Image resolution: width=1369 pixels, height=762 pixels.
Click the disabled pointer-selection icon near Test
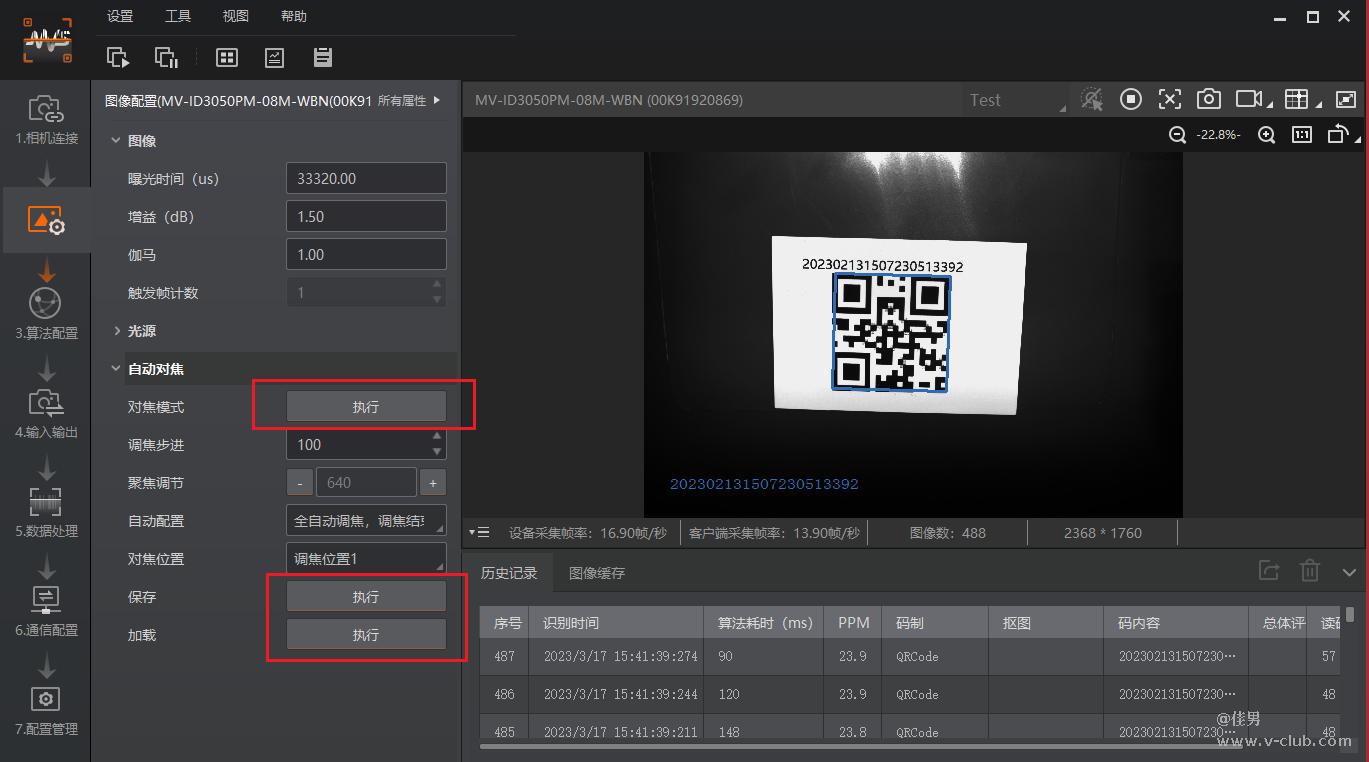[1091, 99]
